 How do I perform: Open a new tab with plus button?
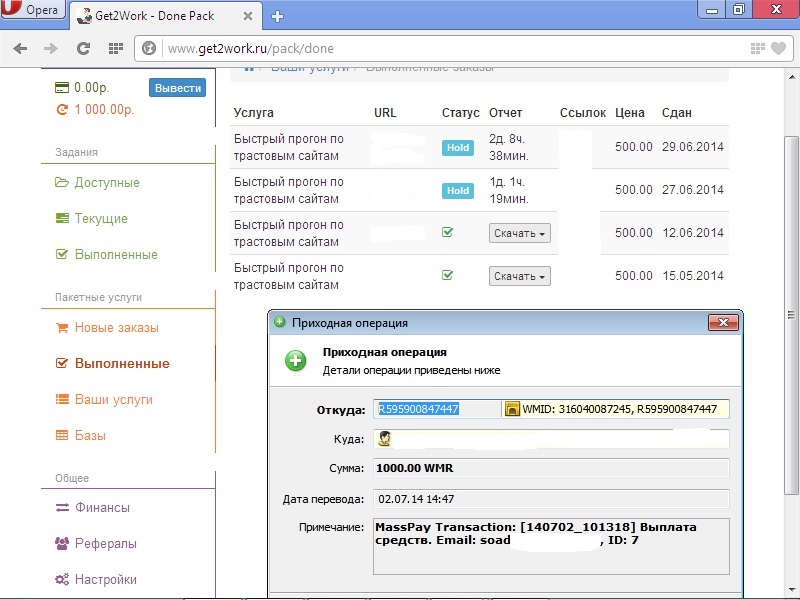277,16
